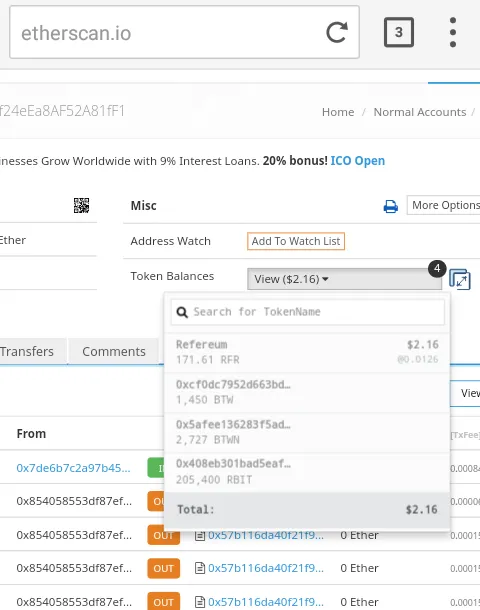Click the Total: $2.16 row
480x610 pixels.
tap(307, 509)
